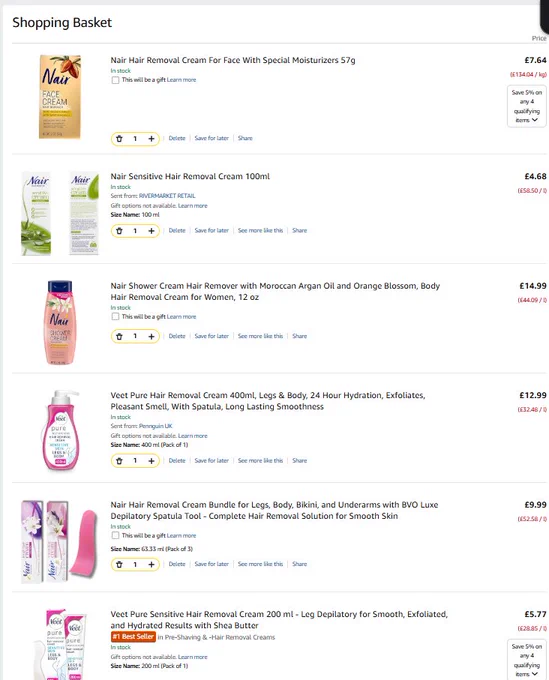Image resolution: width=549 pixels, height=680 pixels.
Task: Open RIVERMARKET RETAIL seller link
Action: tap(167, 196)
